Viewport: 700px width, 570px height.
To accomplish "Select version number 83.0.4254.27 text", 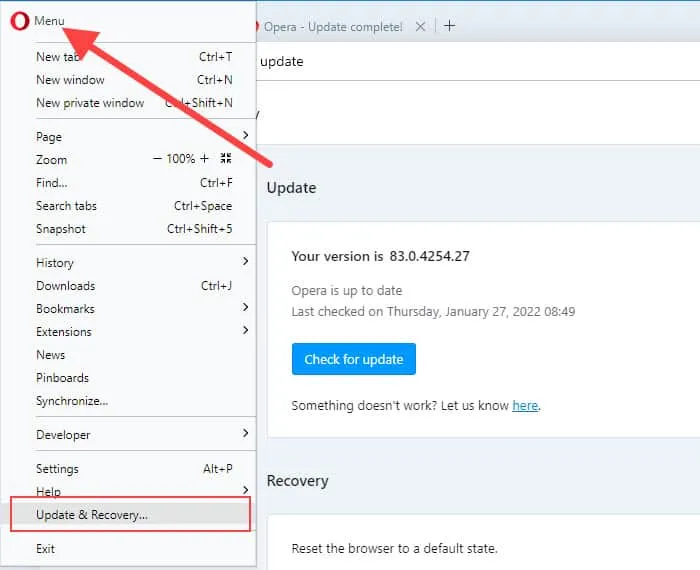I will coord(429,256).
